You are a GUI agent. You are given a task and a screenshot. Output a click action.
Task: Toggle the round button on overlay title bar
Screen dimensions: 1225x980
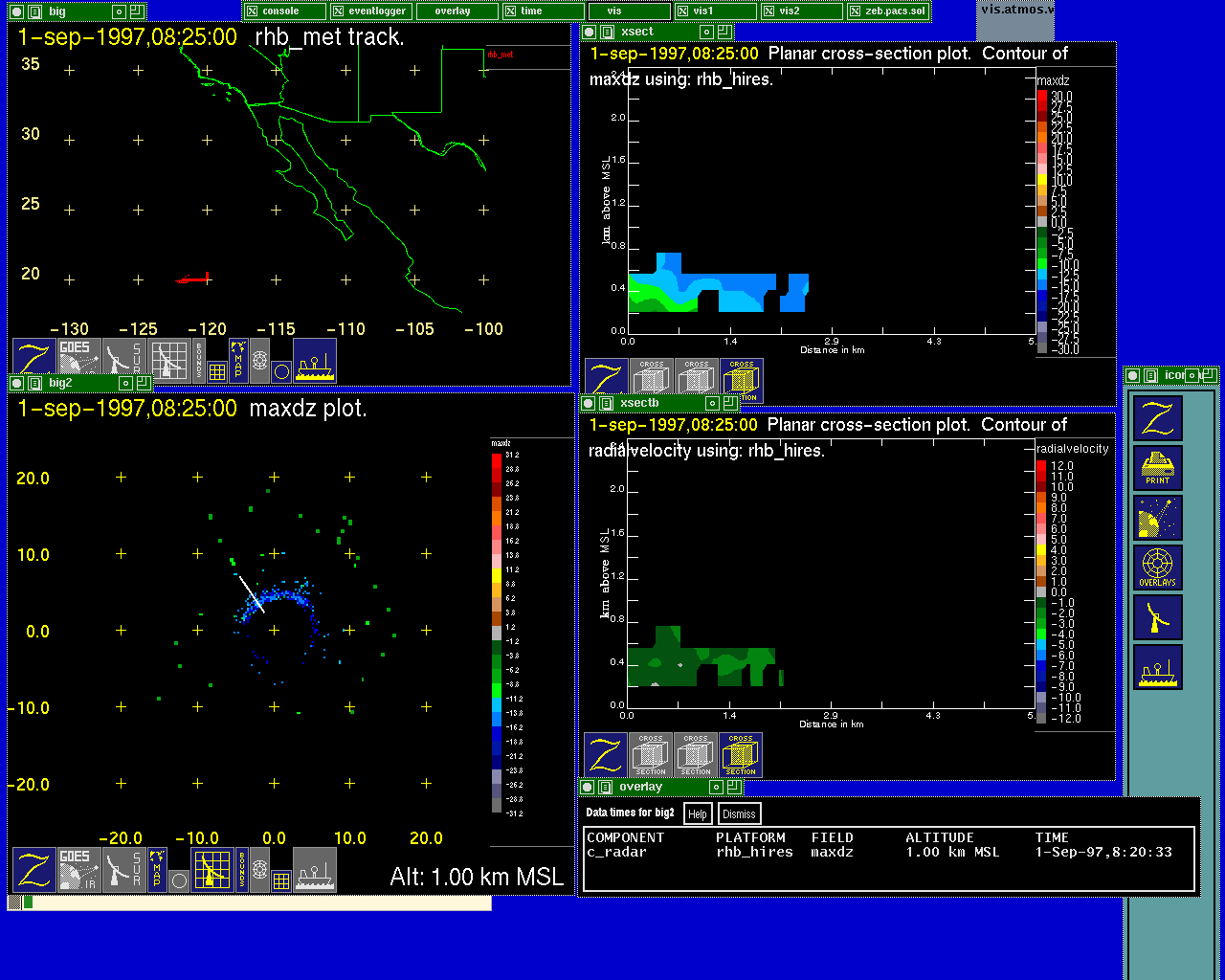[588, 787]
